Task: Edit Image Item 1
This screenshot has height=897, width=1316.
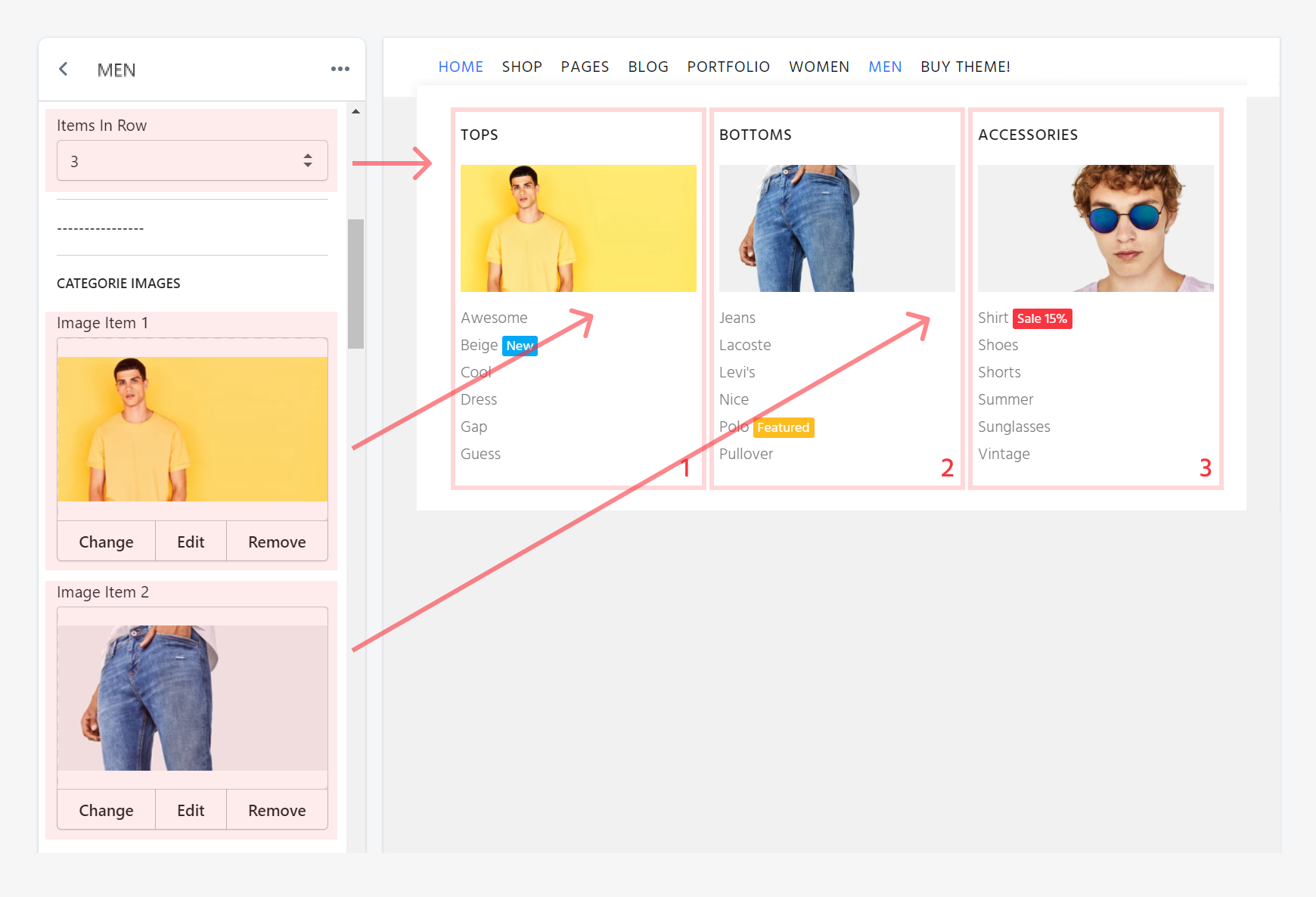Action: pyautogui.click(x=191, y=542)
